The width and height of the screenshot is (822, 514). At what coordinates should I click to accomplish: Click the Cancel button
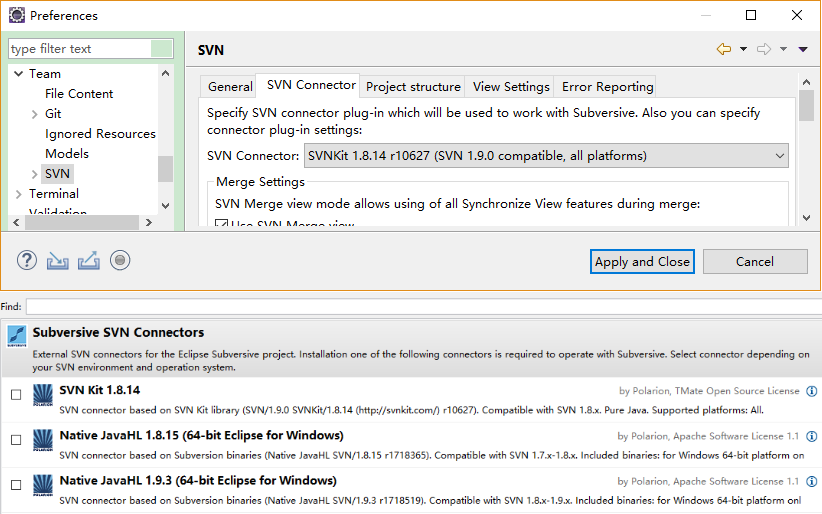point(755,261)
